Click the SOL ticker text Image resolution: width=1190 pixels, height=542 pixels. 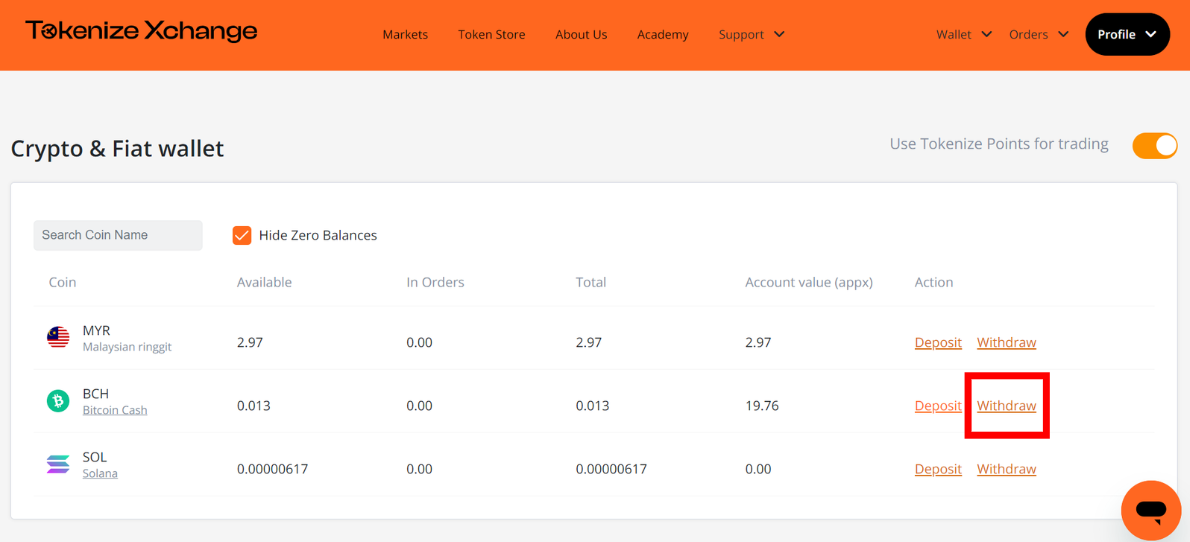click(x=95, y=457)
